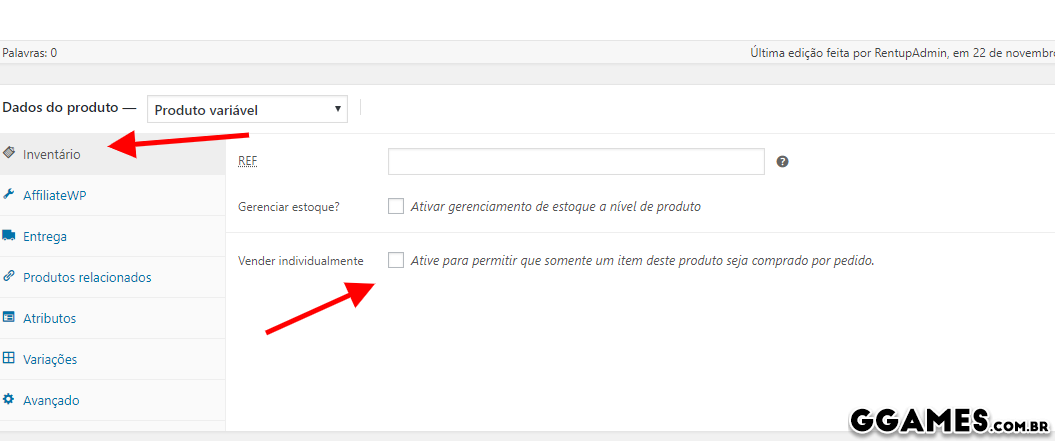Viewport: 1055px width, 441px height.
Task: Click the Dados do produto heading
Action: coord(61,108)
